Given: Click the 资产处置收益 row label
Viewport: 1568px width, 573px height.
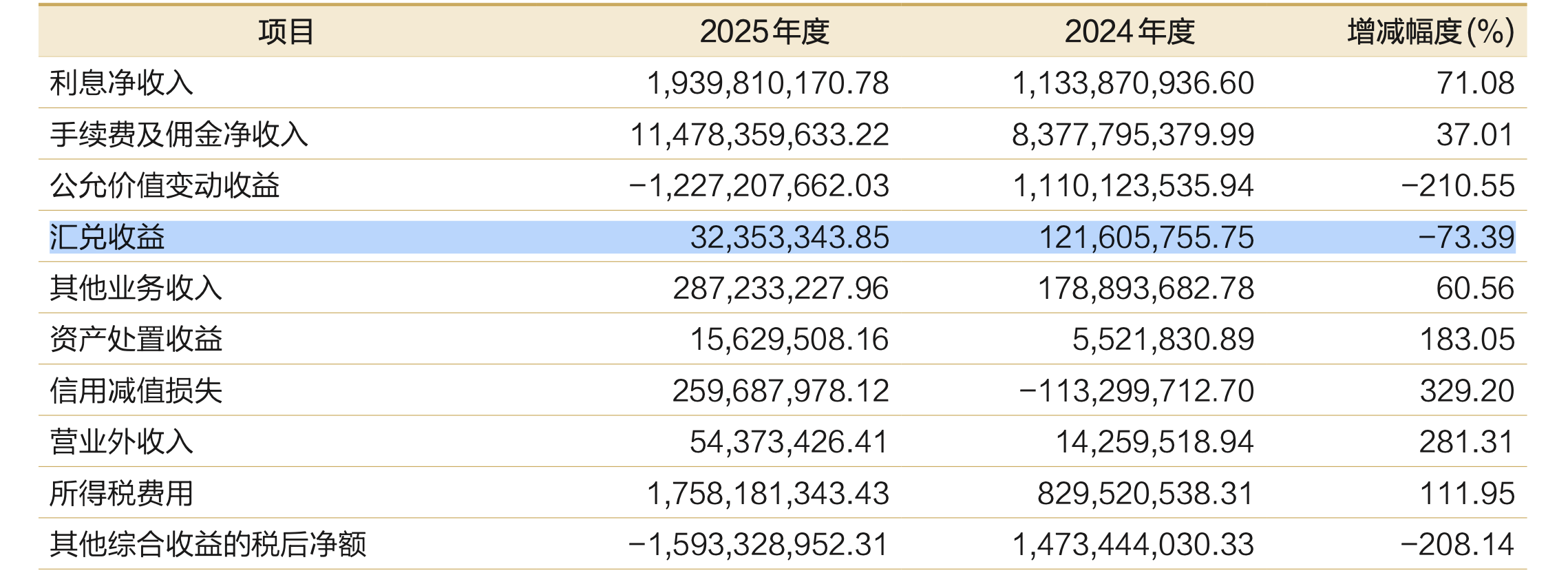Looking at the screenshot, I should tap(136, 339).
